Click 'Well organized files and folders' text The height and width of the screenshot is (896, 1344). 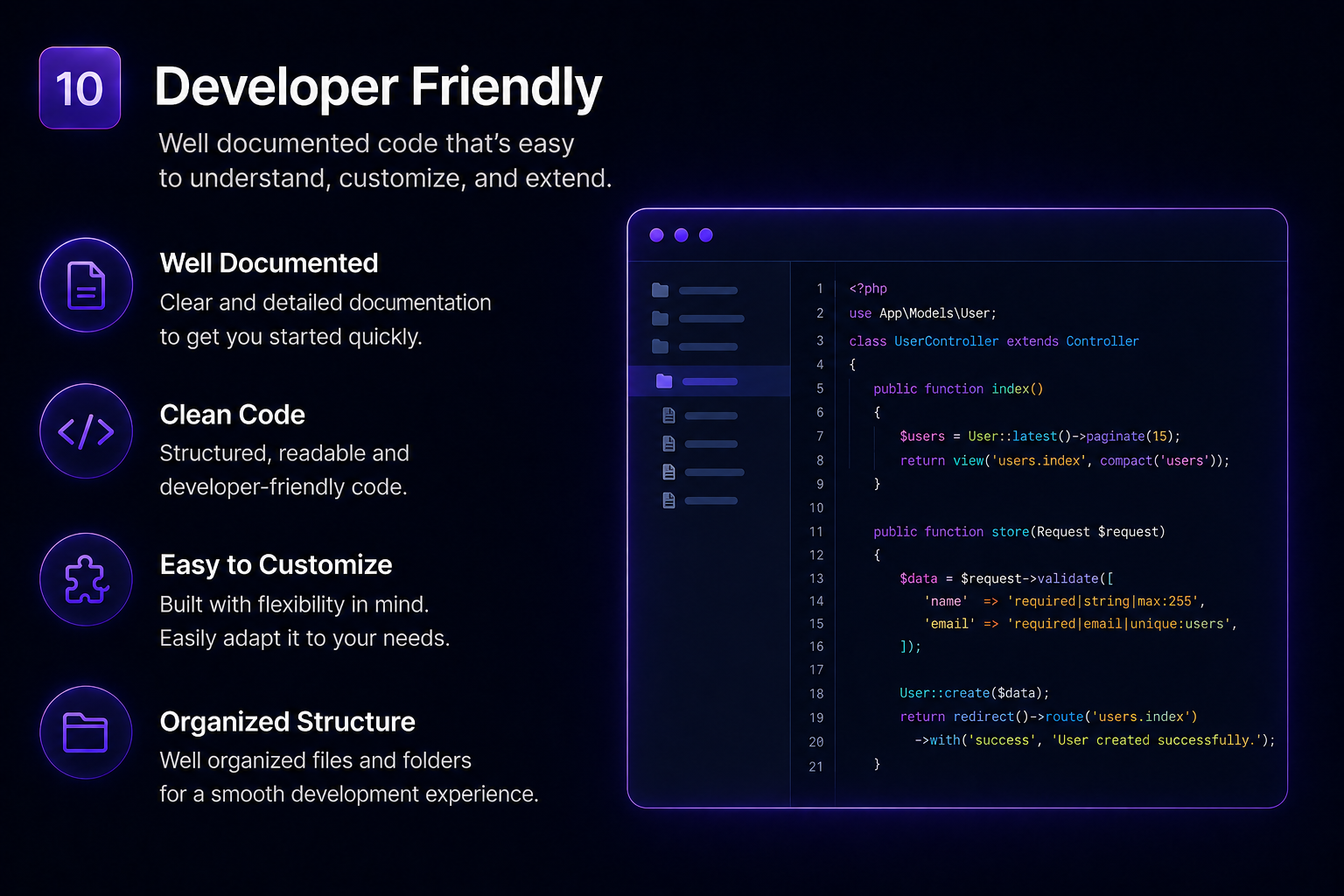click(x=316, y=760)
